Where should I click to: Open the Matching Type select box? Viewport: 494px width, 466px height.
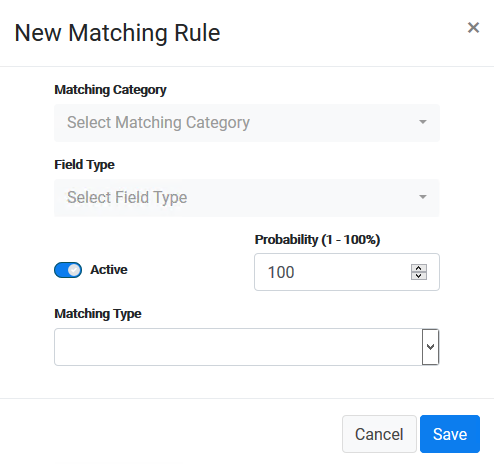click(247, 347)
